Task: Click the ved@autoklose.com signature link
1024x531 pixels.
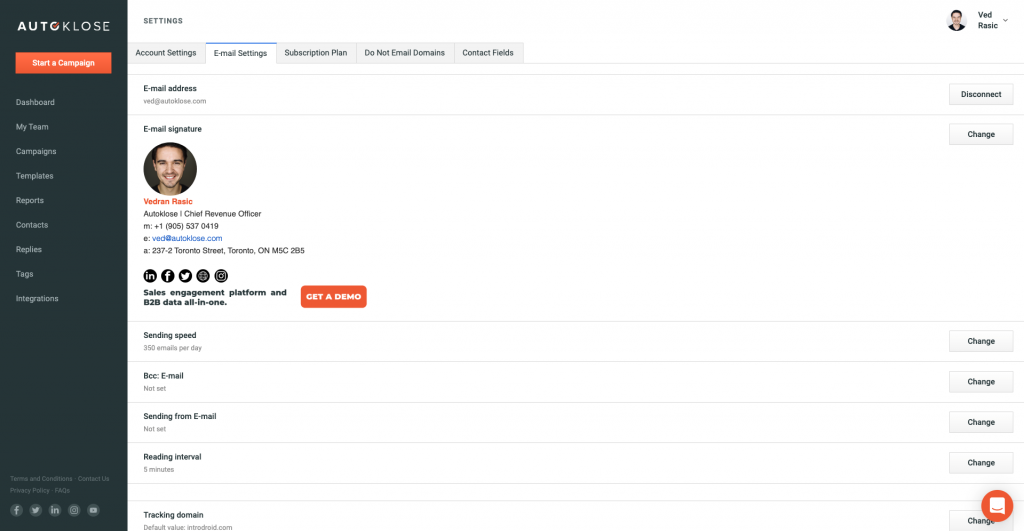Action: coord(187,238)
